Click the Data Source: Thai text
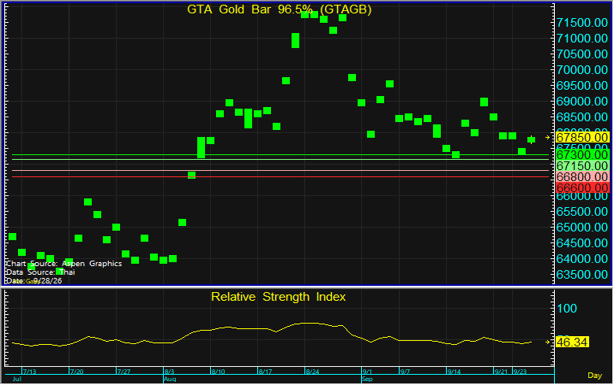614x385 pixels. pos(40,272)
